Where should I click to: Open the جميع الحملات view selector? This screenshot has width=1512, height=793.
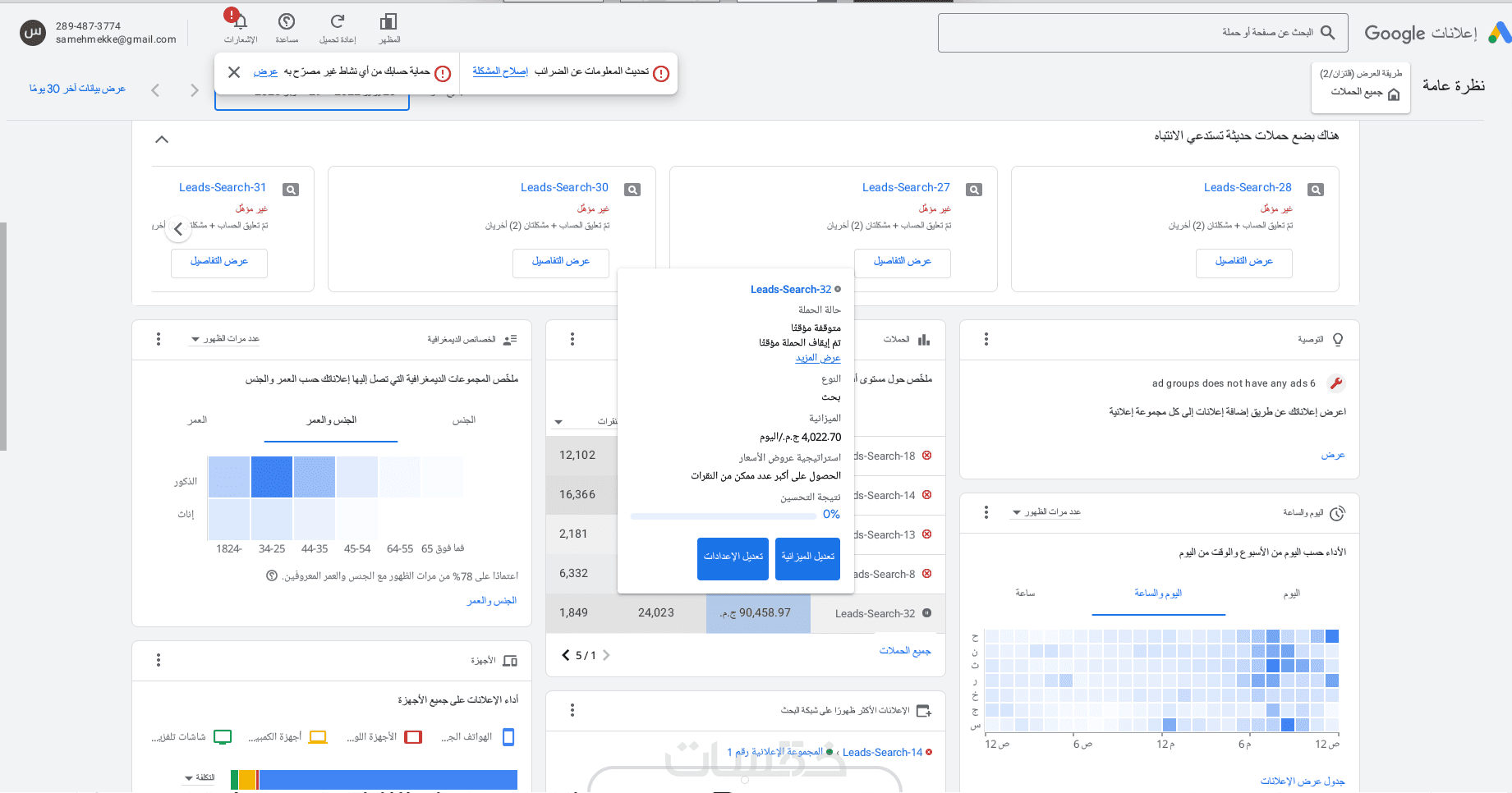click(1361, 88)
